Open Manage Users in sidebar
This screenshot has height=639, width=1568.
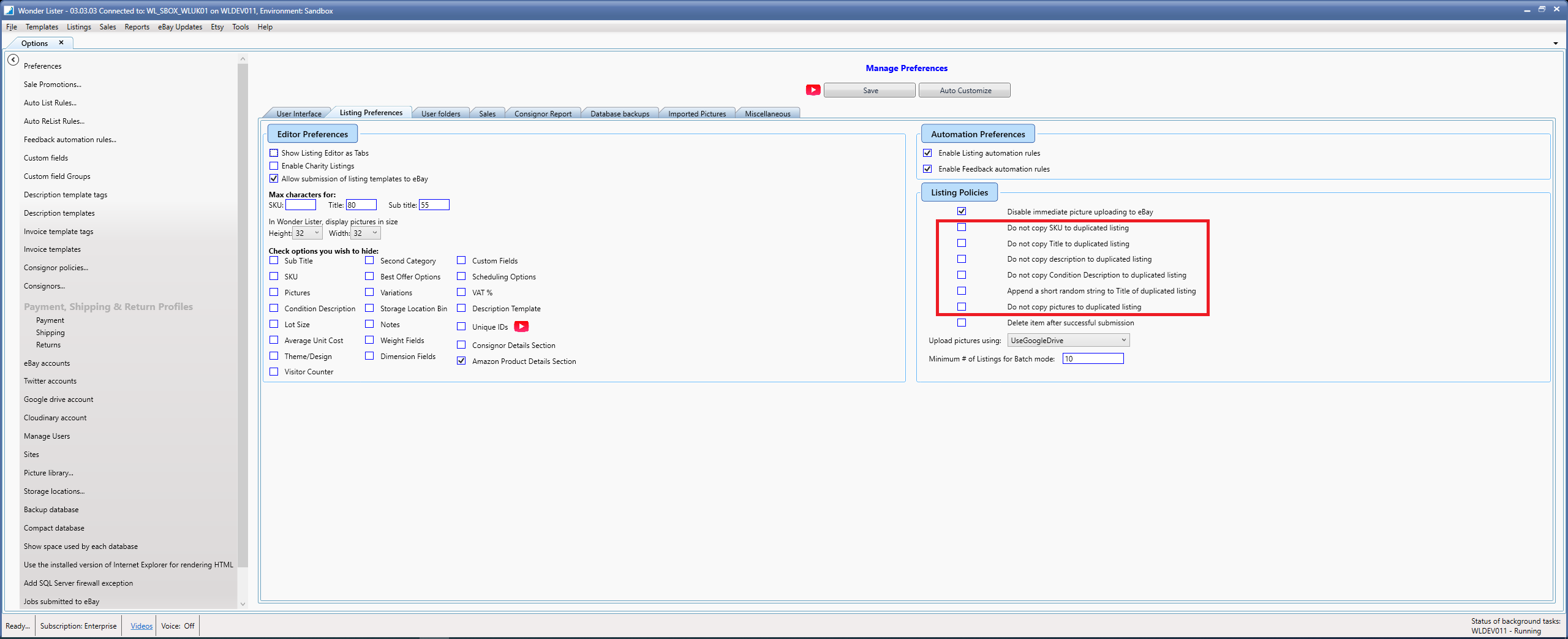47,436
